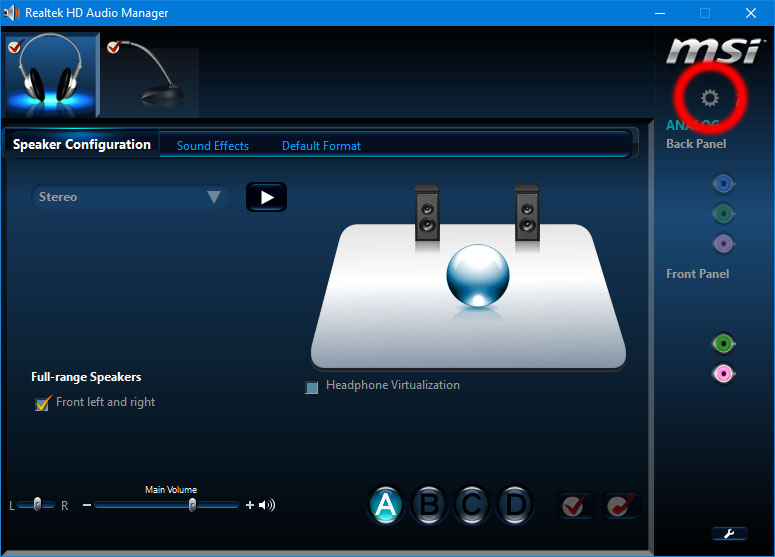Screen dimensions: 775x557
Task: Play the speaker test sound
Action: coord(266,197)
